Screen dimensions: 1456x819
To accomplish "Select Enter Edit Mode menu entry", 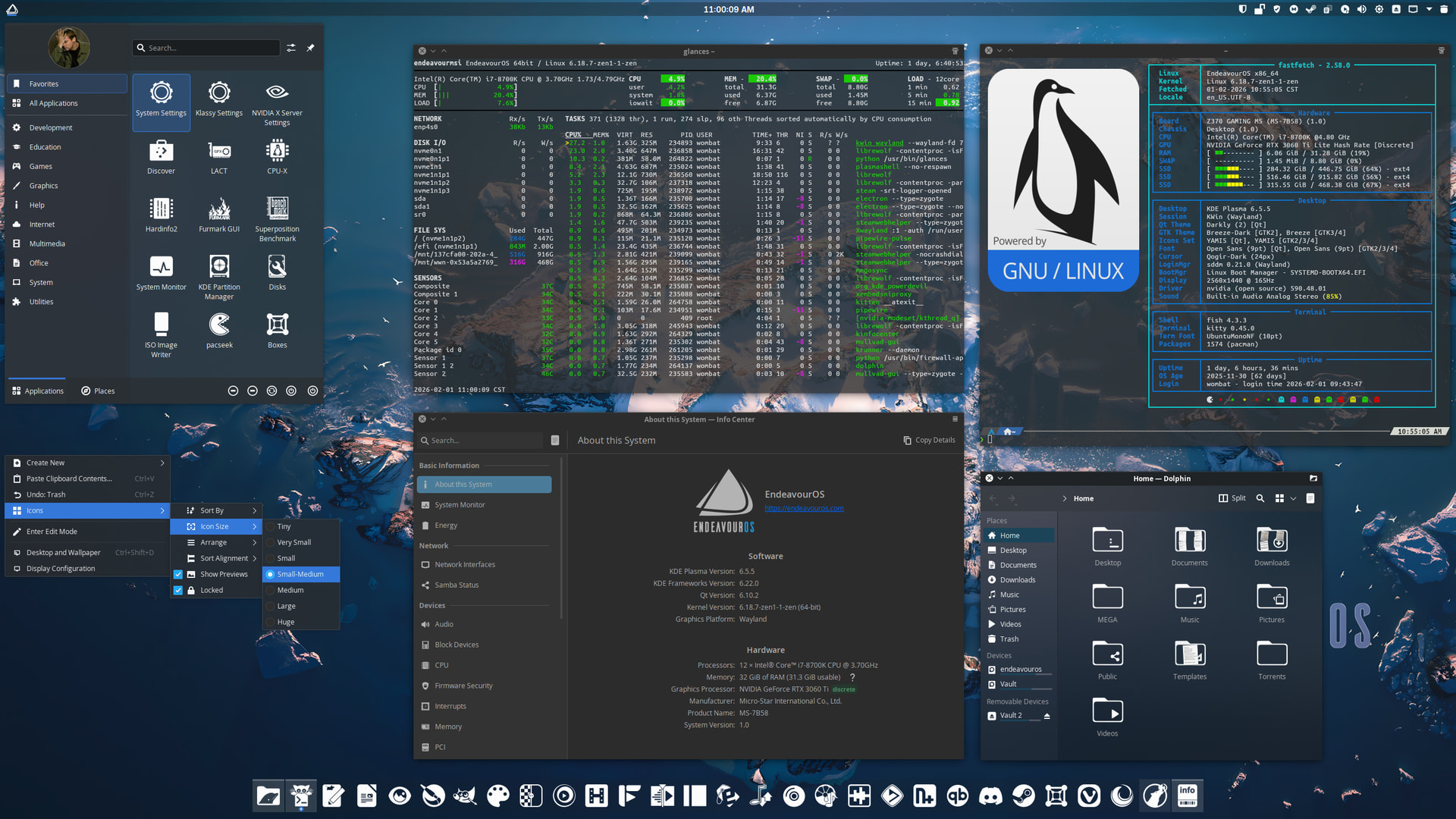I will (x=52, y=532).
